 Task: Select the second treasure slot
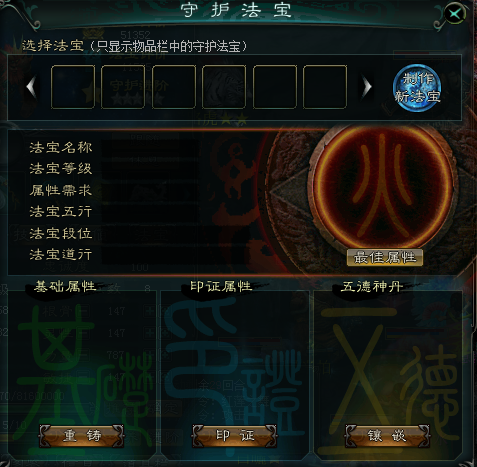(123, 87)
